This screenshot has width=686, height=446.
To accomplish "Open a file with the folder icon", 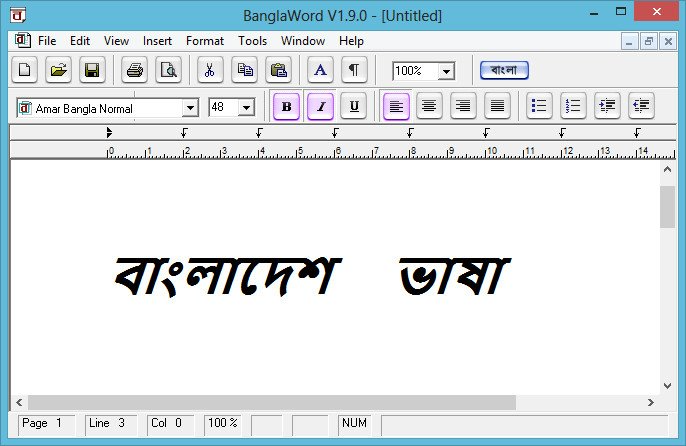I will coord(59,70).
